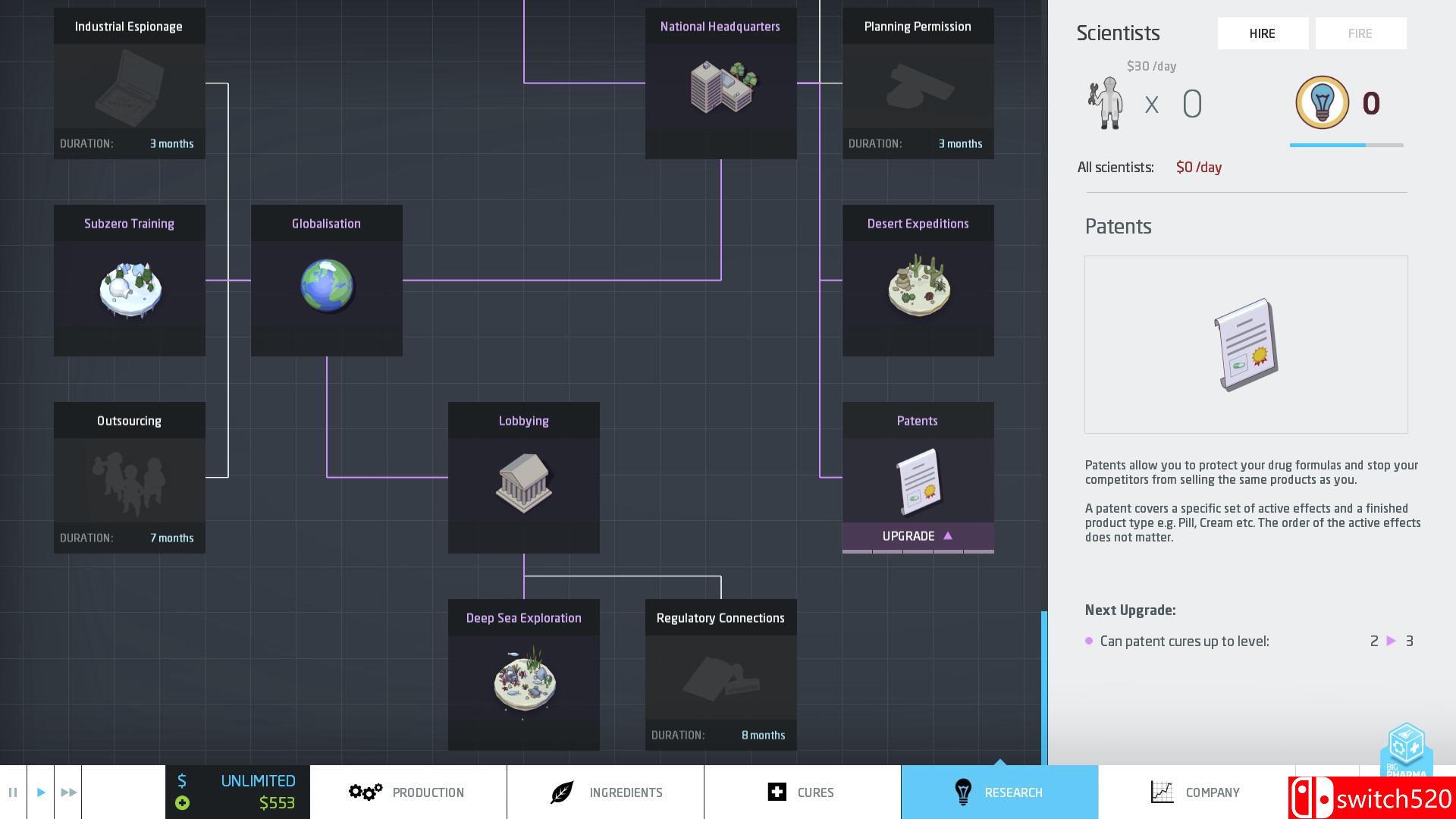Click the large patent document thumbnail

click(1246, 345)
